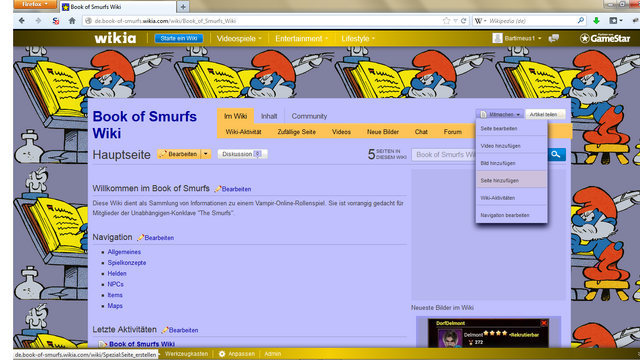The width and height of the screenshot is (640, 360).
Task: Open the browser home page icon
Action: click(x=72, y=21)
